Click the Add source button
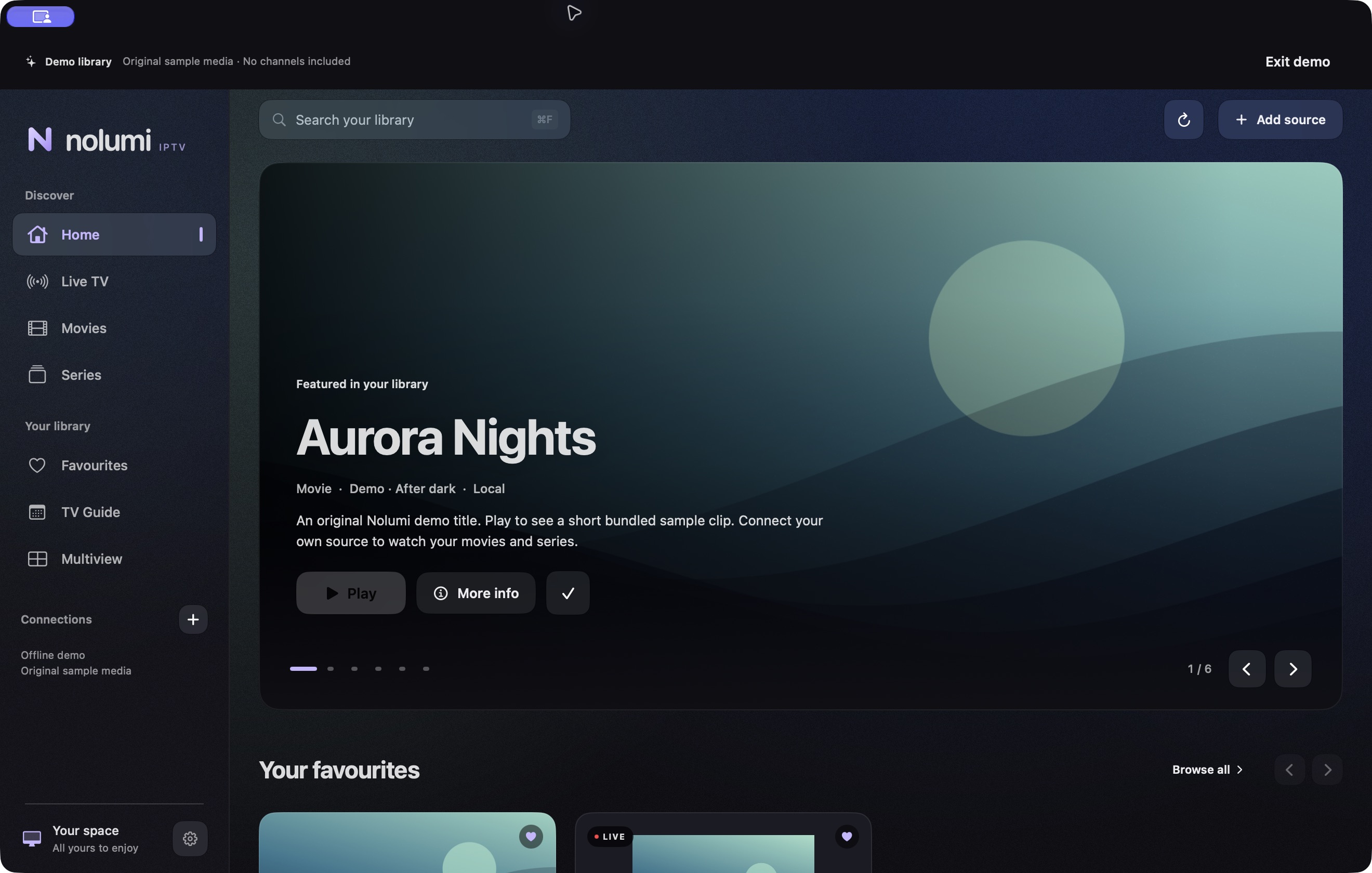The width and height of the screenshot is (1372, 873). point(1279,120)
